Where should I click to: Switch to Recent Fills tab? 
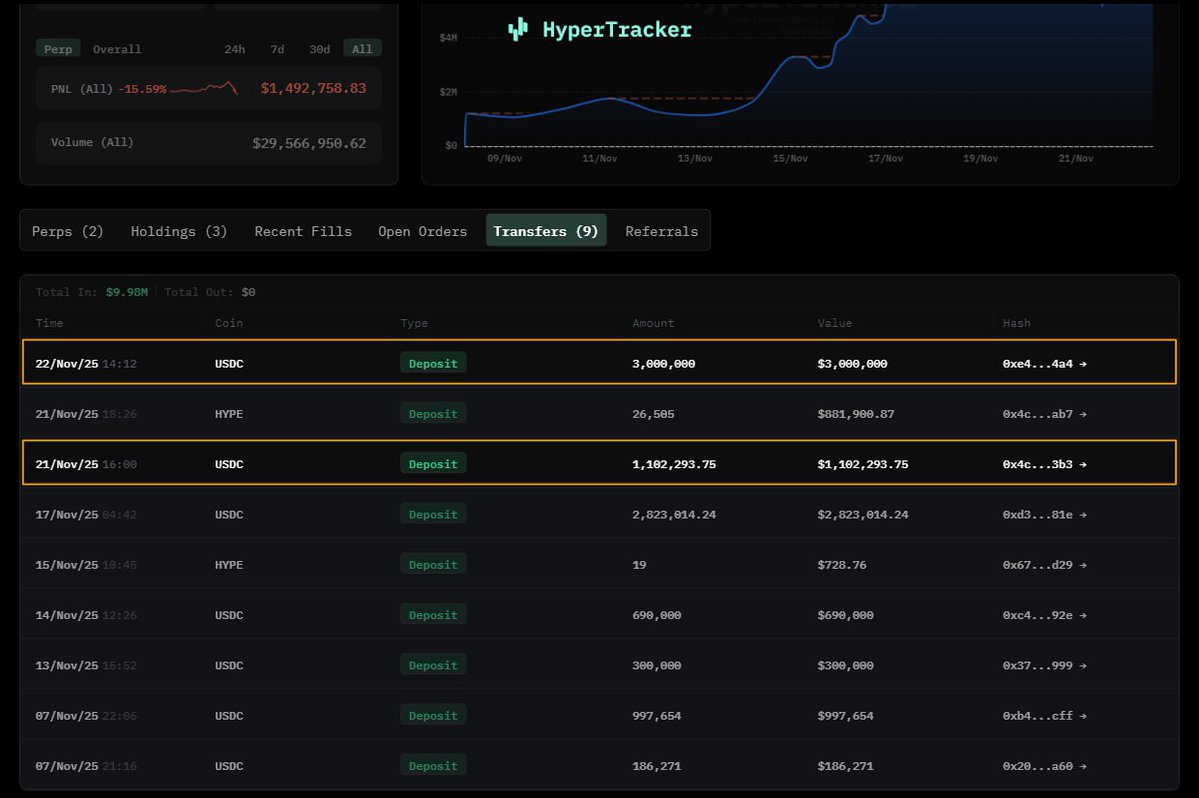pos(303,231)
